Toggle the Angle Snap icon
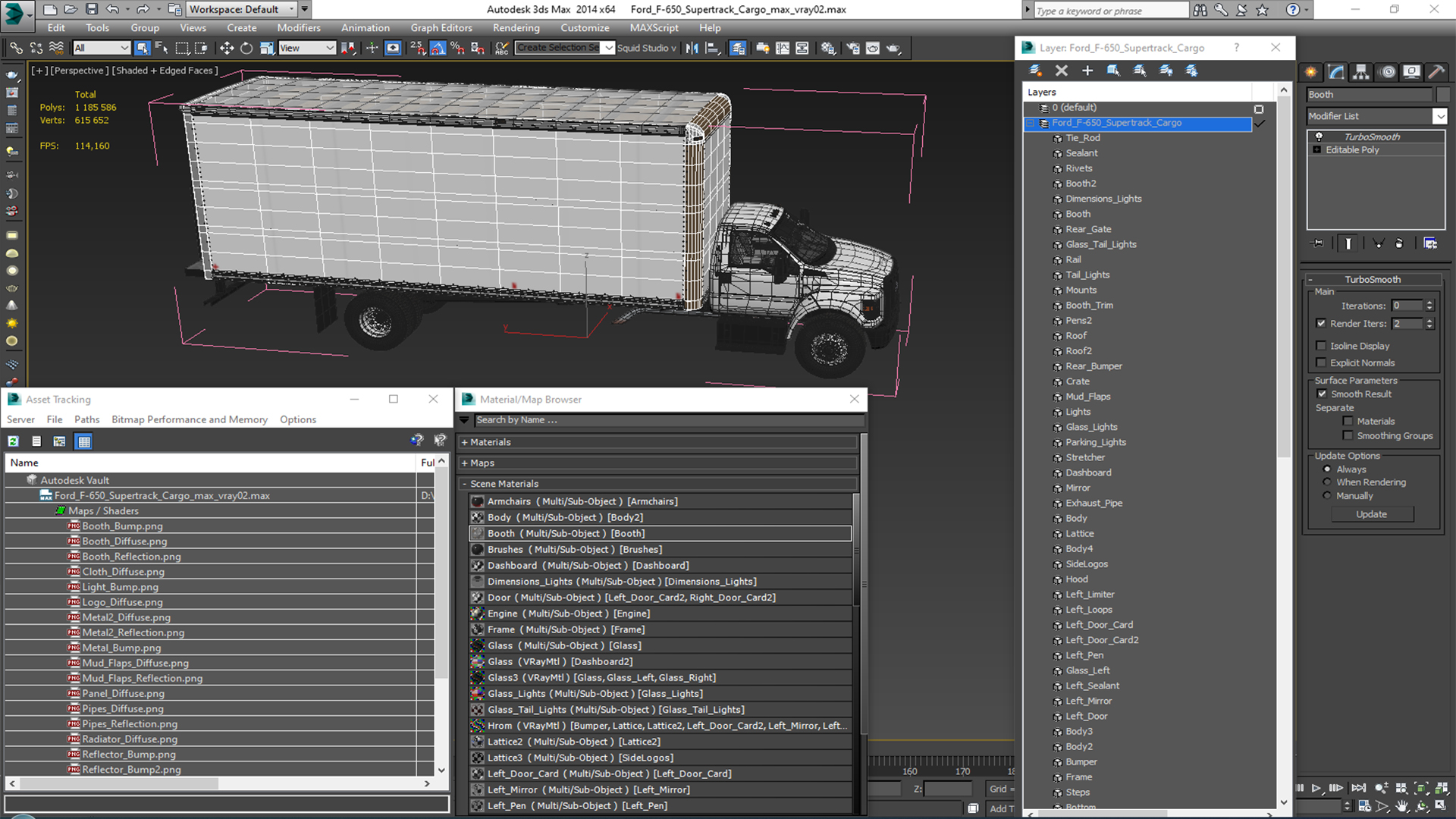1456x819 pixels. point(438,48)
